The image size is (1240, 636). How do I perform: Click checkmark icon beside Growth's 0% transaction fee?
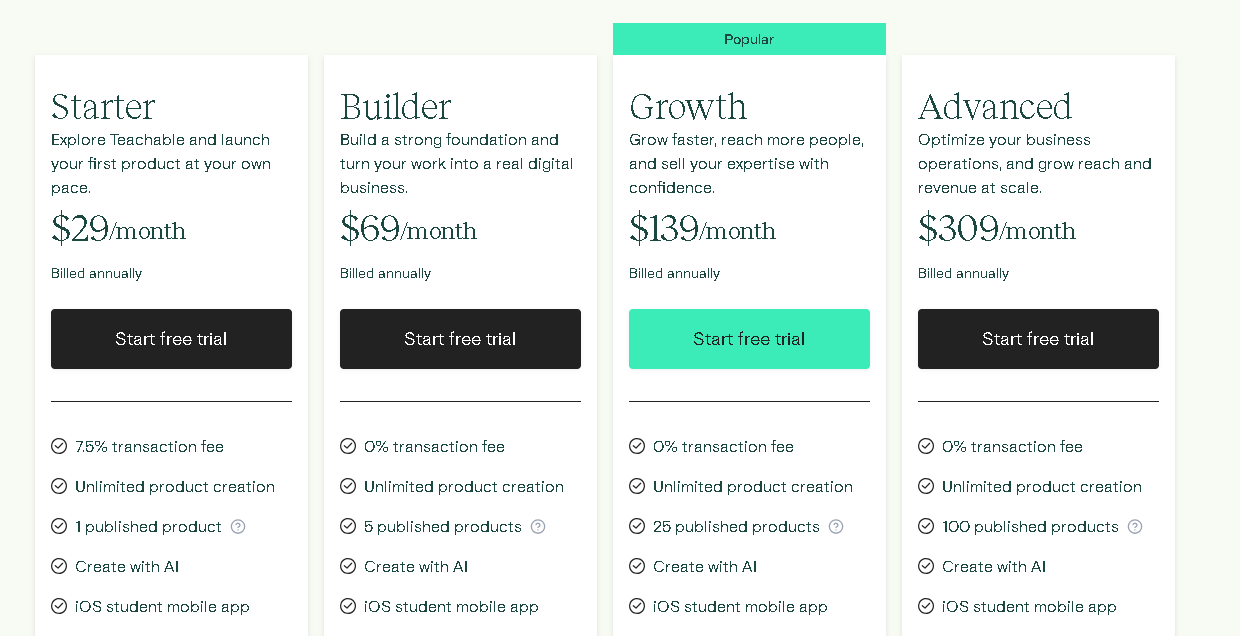point(637,446)
